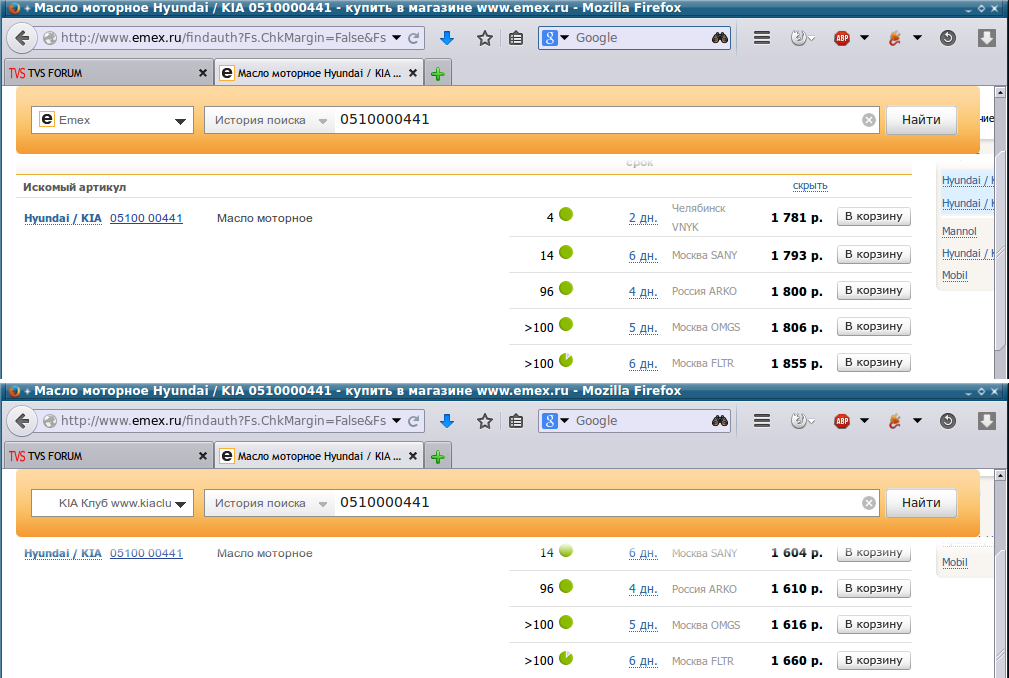Click 4 дн. delivery term in bottom window
Screen dimensions: 1009x678
(643, 589)
